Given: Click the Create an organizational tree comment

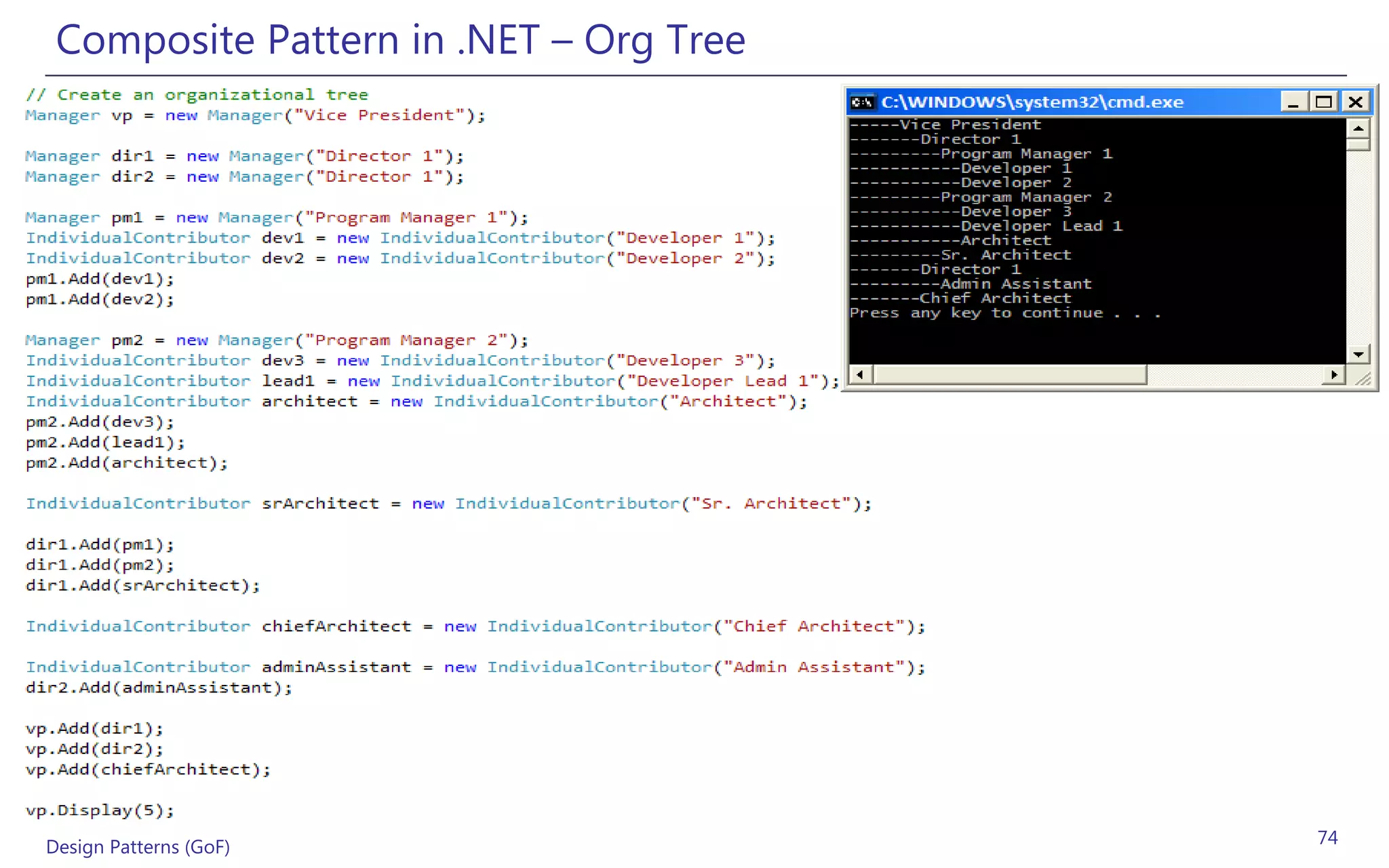Looking at the screenshot, I should tap(197, 95).
